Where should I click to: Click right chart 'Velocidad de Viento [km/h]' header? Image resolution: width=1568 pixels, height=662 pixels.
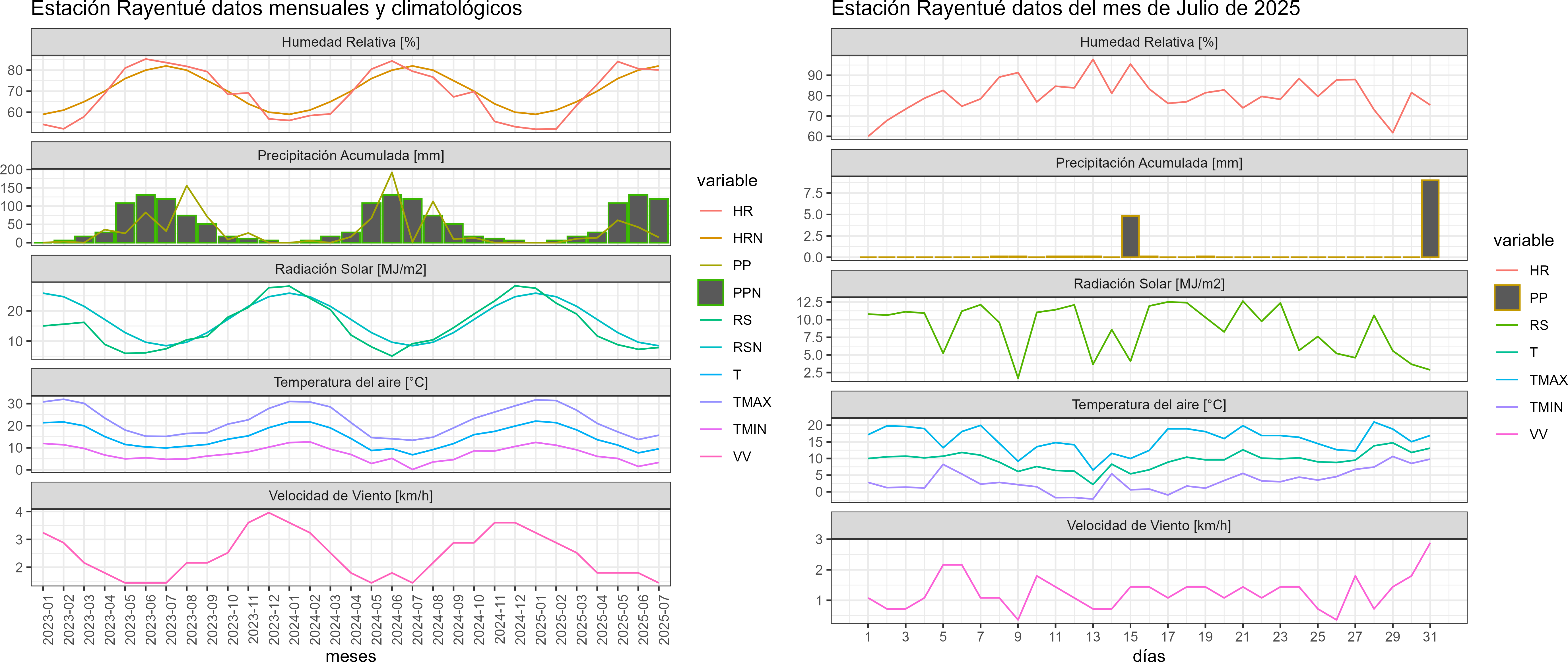pos(1149,525)
